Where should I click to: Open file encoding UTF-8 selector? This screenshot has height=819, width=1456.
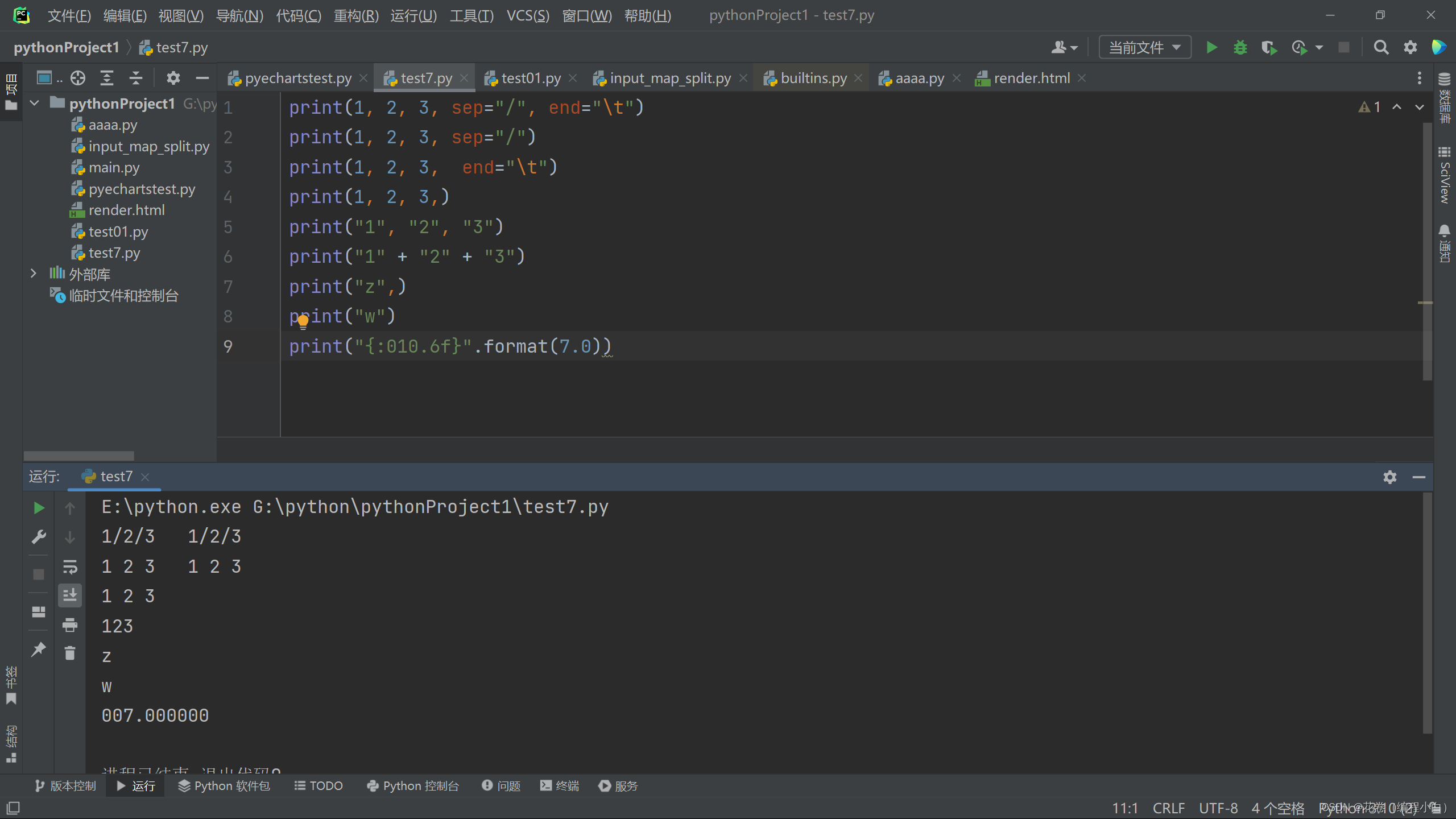pyautogui.click(x=1218, y=808)
